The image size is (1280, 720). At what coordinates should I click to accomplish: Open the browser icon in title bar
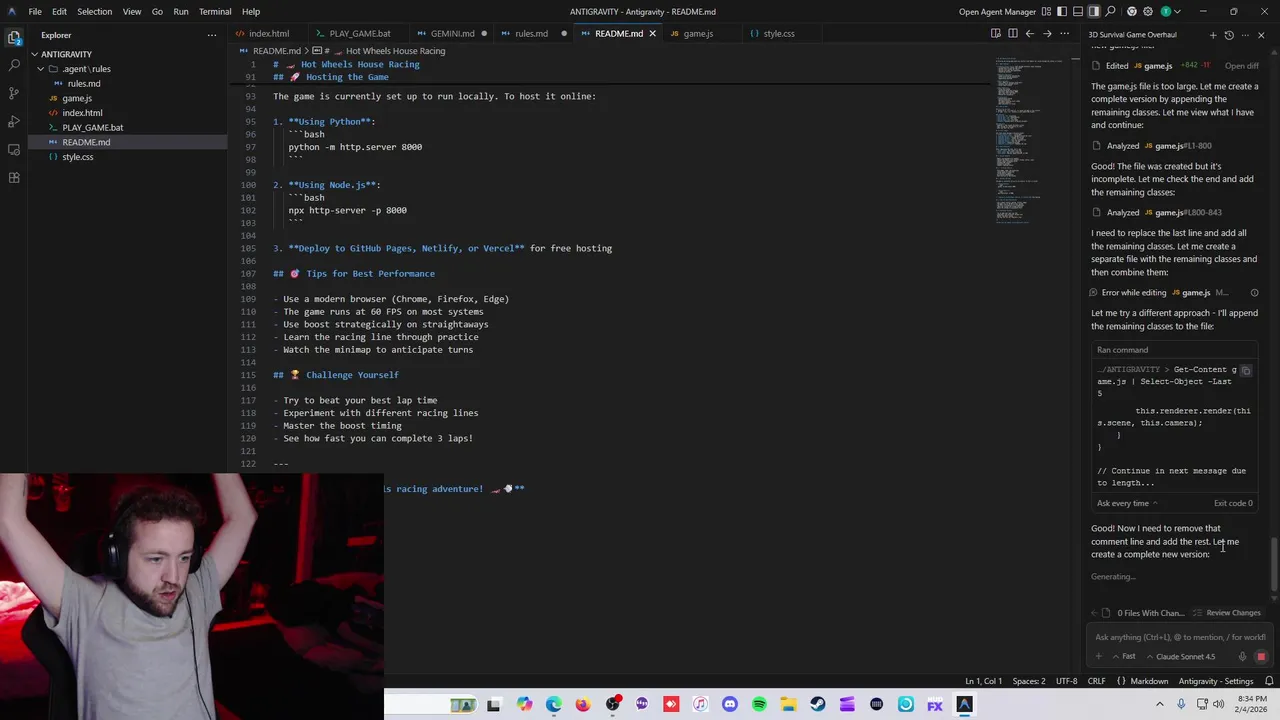tap(1131, 12)
